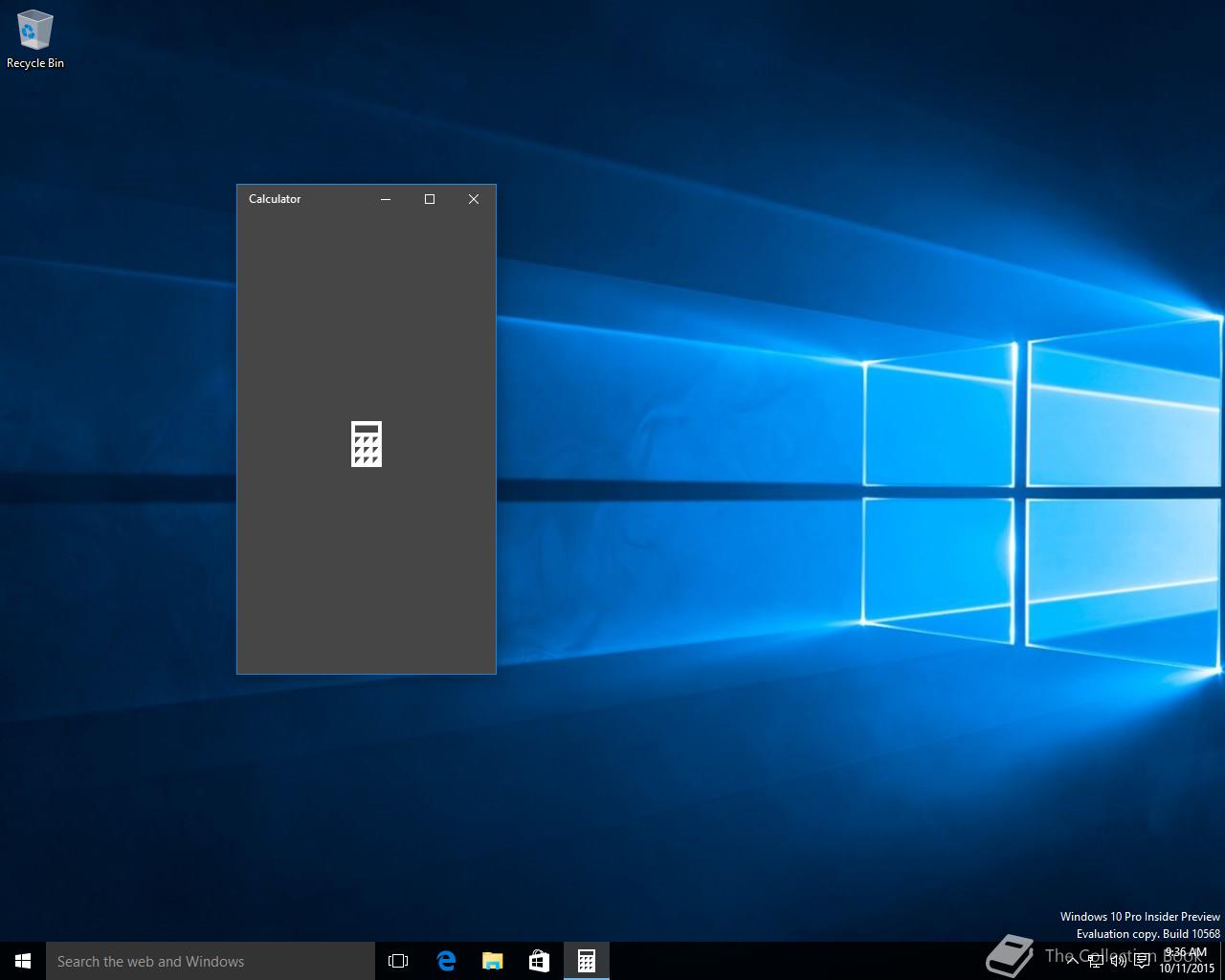Screen dimensions: 1225x980
Task: Maximize the Calculator window
Action: pyautogui.click(x=430, y=199)
